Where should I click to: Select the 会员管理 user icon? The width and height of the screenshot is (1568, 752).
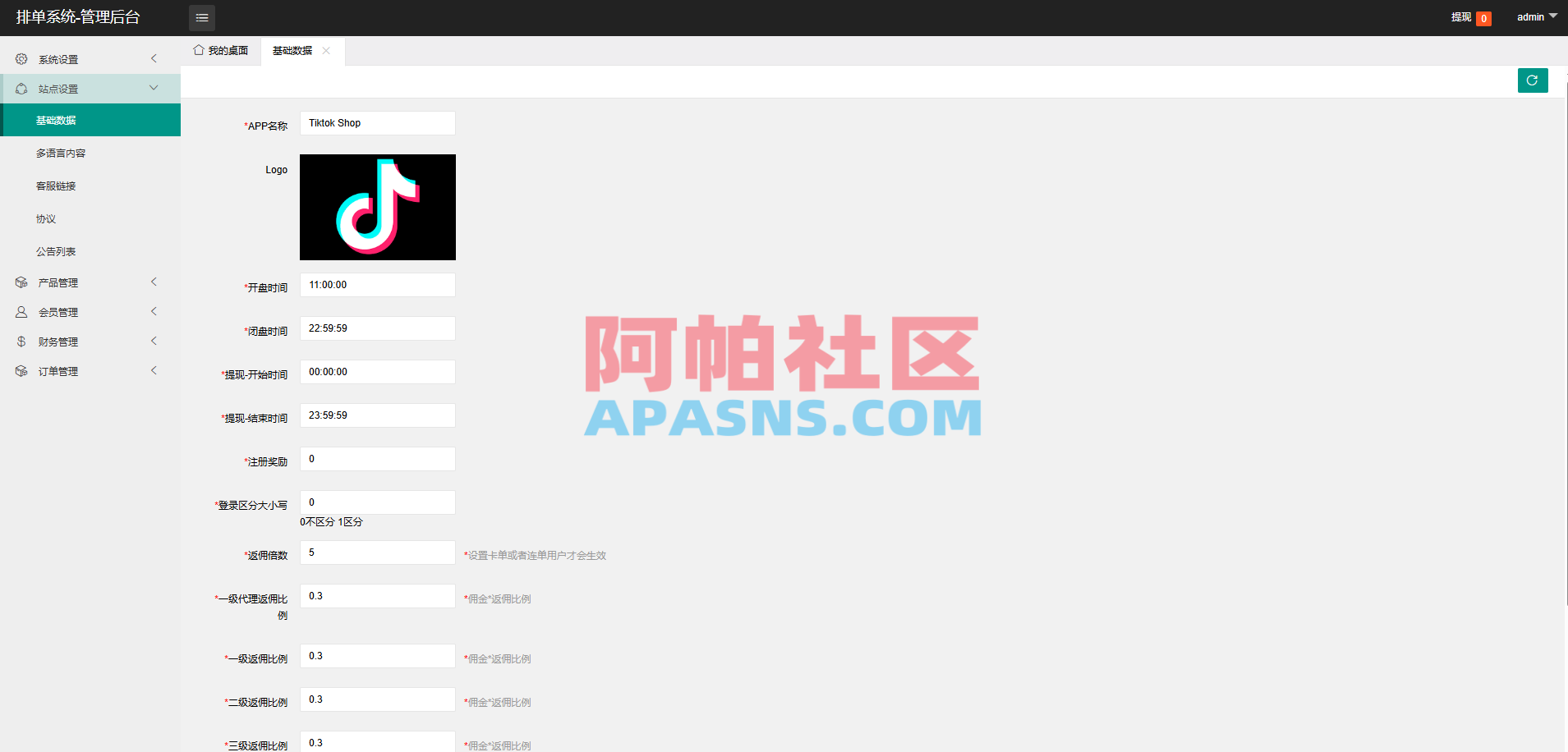click(x=21, y=311)
